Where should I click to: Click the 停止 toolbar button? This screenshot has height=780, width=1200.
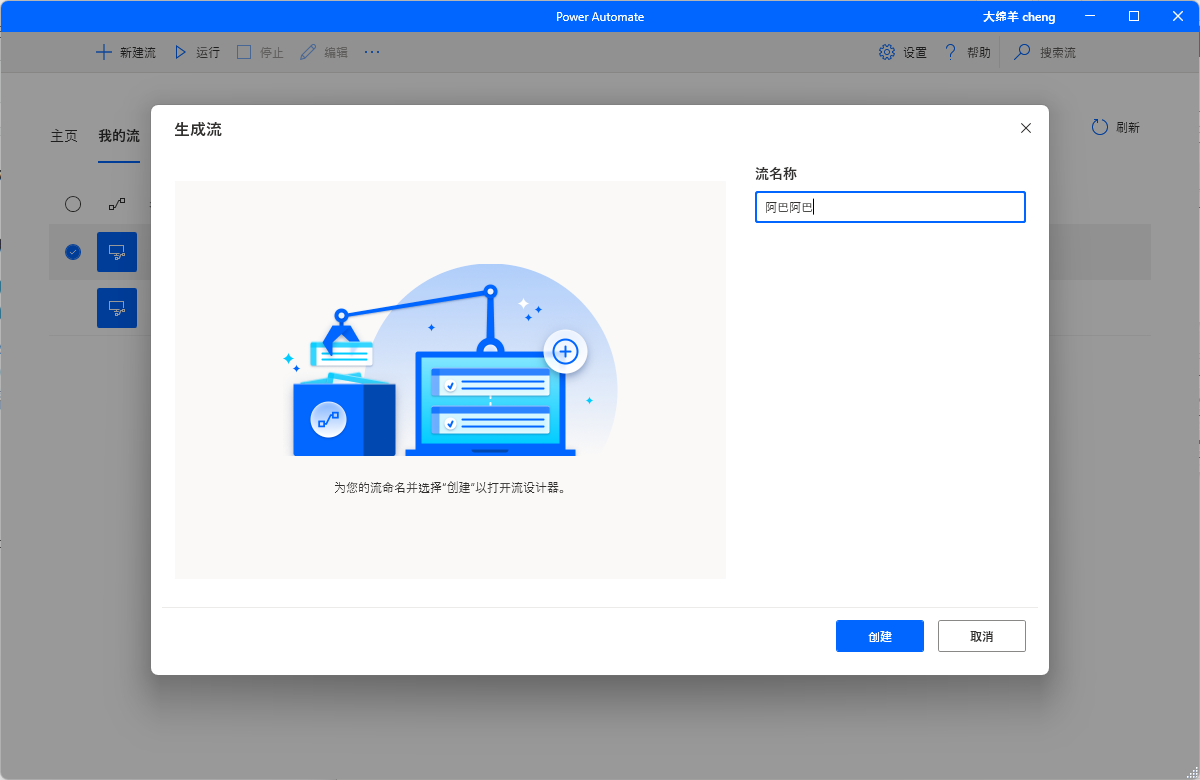(260, 52)
